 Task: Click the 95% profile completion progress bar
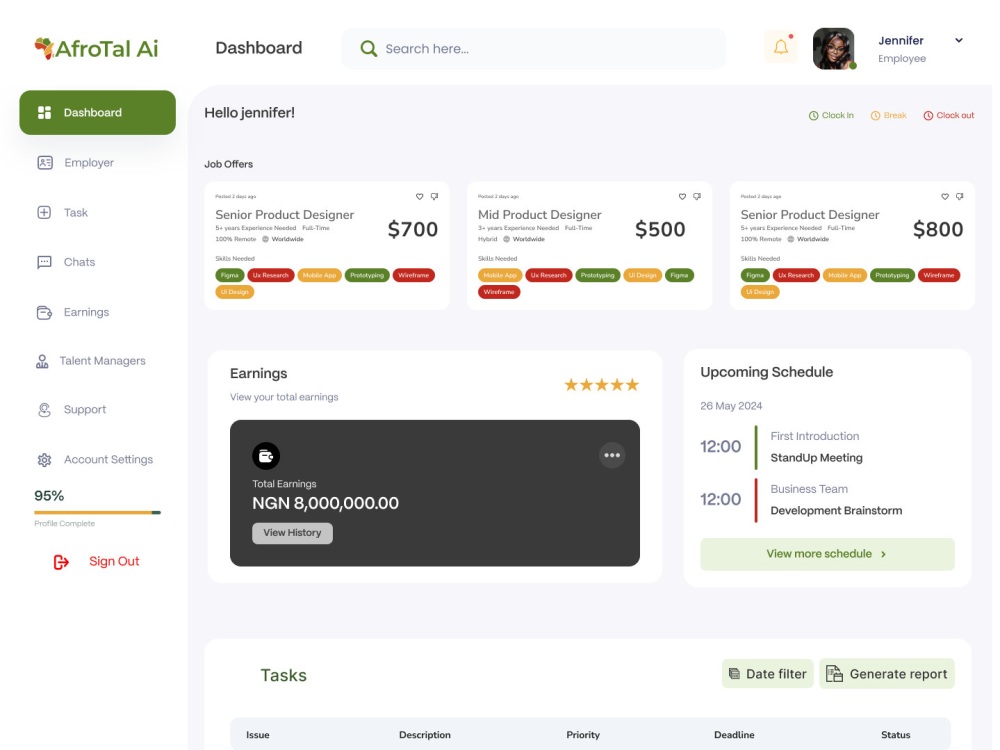coord(98,512)
